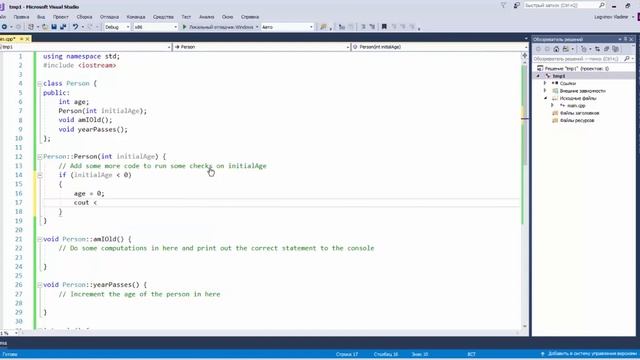The width and height of the screenshot is (640, 360).
Task: Click the notifications filter flag icon
Action: point(503,5)
